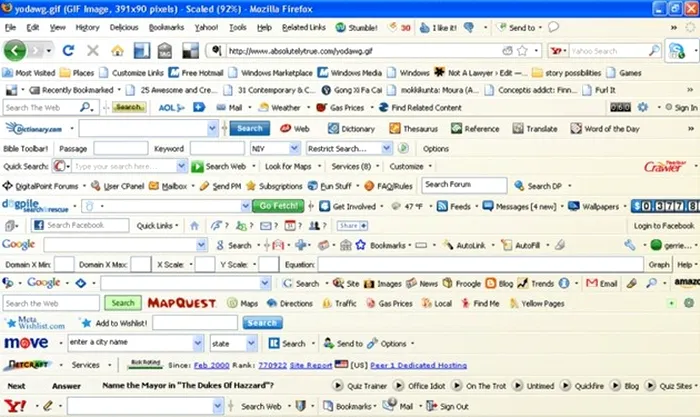Click the MapQuest Directions icon

pyautogui.click(x=272, y=303)
